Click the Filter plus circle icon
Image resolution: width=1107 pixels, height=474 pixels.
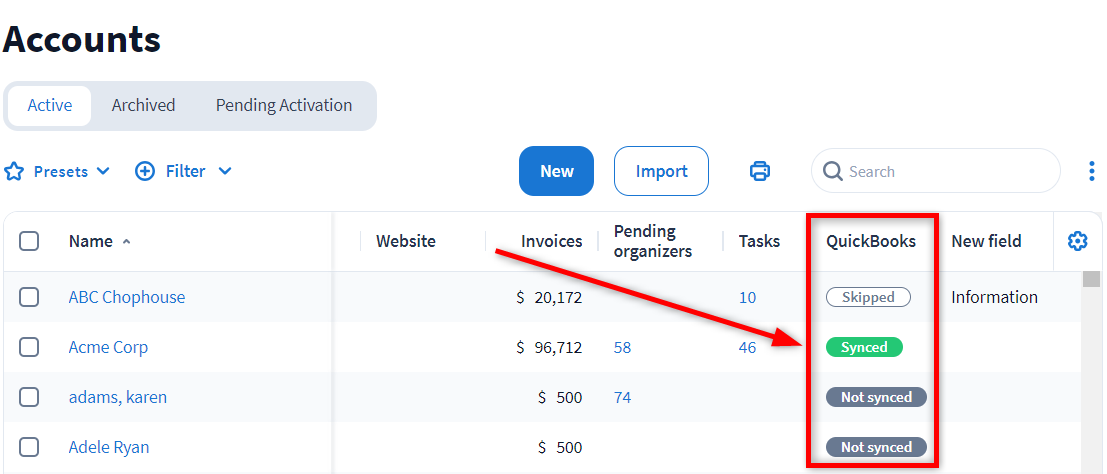(145, 171)
